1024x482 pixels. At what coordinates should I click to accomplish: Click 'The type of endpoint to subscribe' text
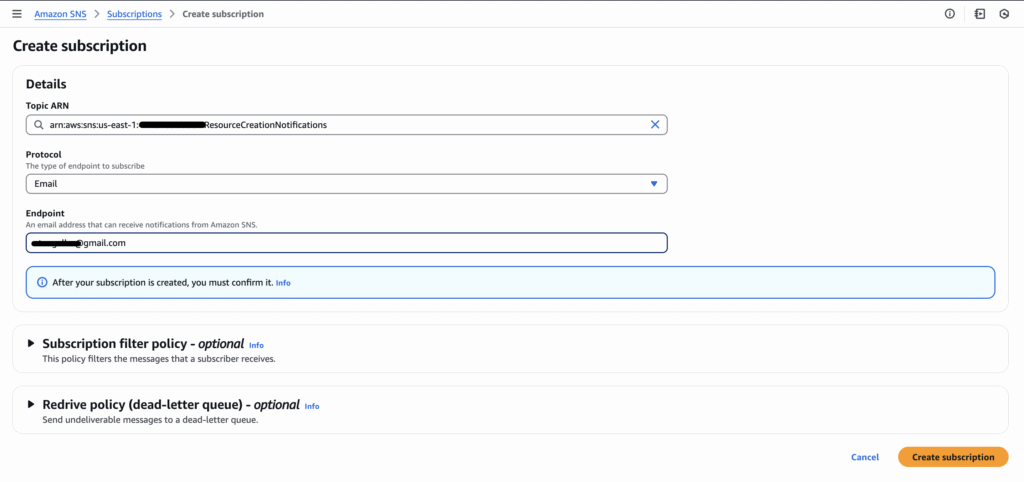point(86,166)
